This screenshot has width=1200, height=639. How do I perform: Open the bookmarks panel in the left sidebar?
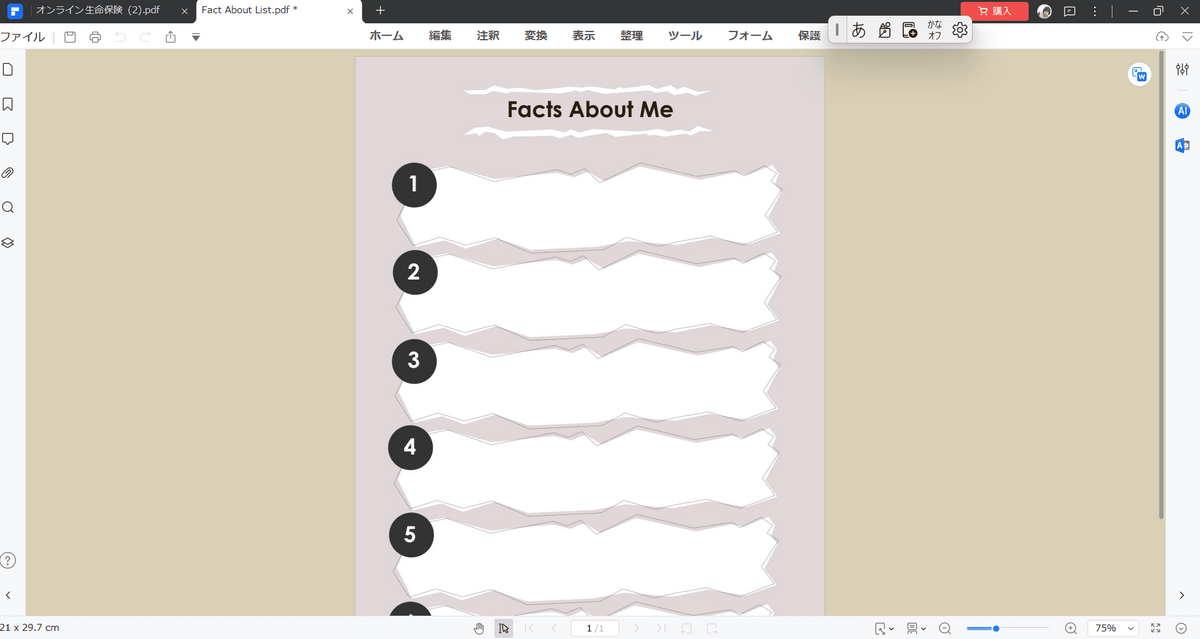pyautogui.click(x=9, y=103)
